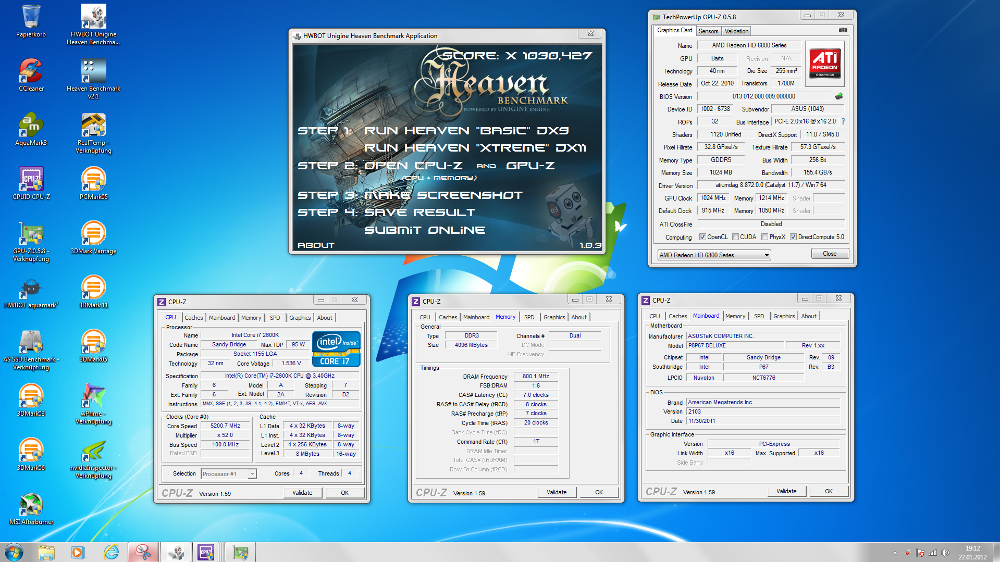Click volume icon in system tray
This screenshot has width=1000, height=562.
point(945,553)
